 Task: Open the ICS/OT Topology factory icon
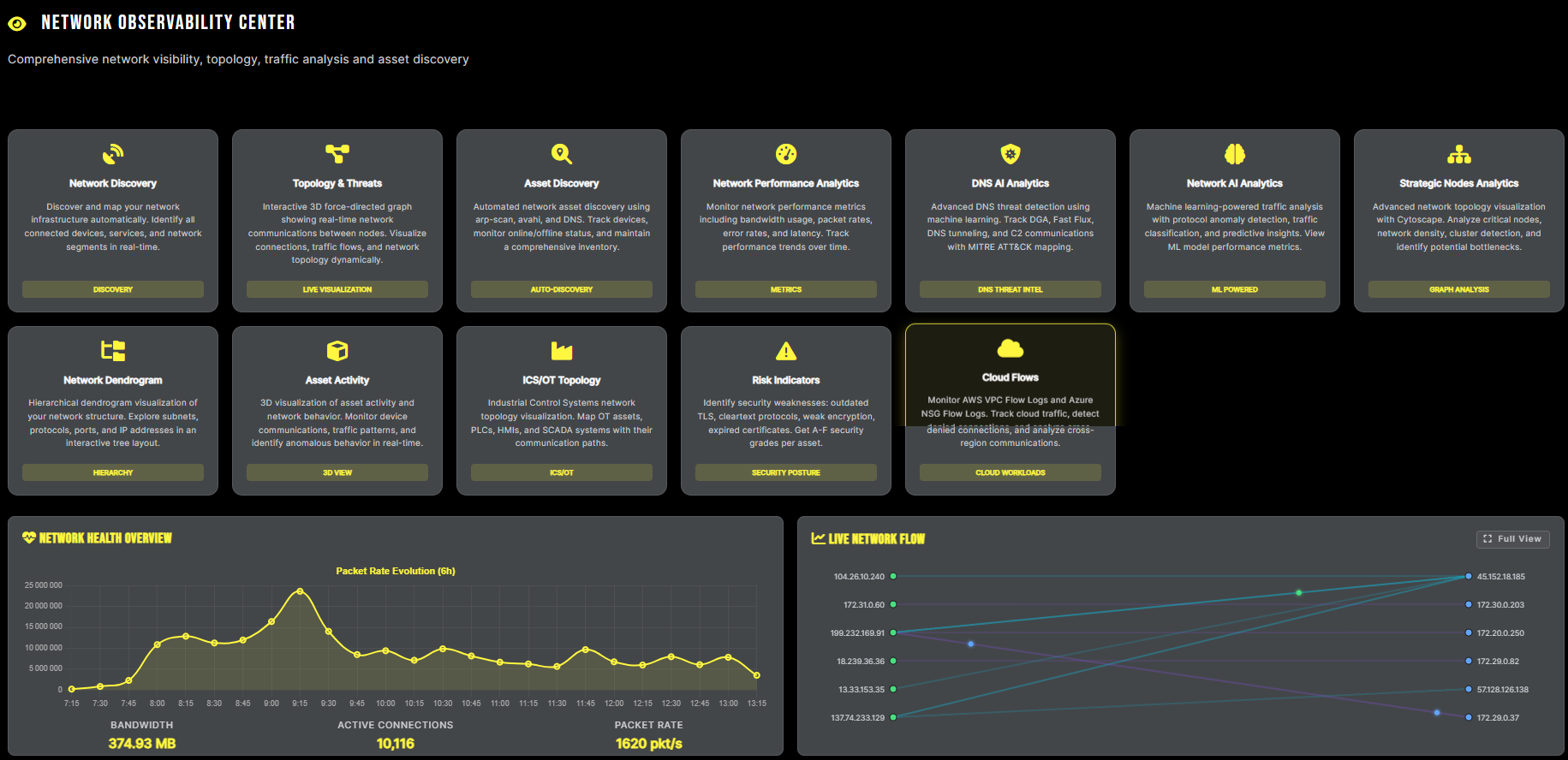coord(562,351)
